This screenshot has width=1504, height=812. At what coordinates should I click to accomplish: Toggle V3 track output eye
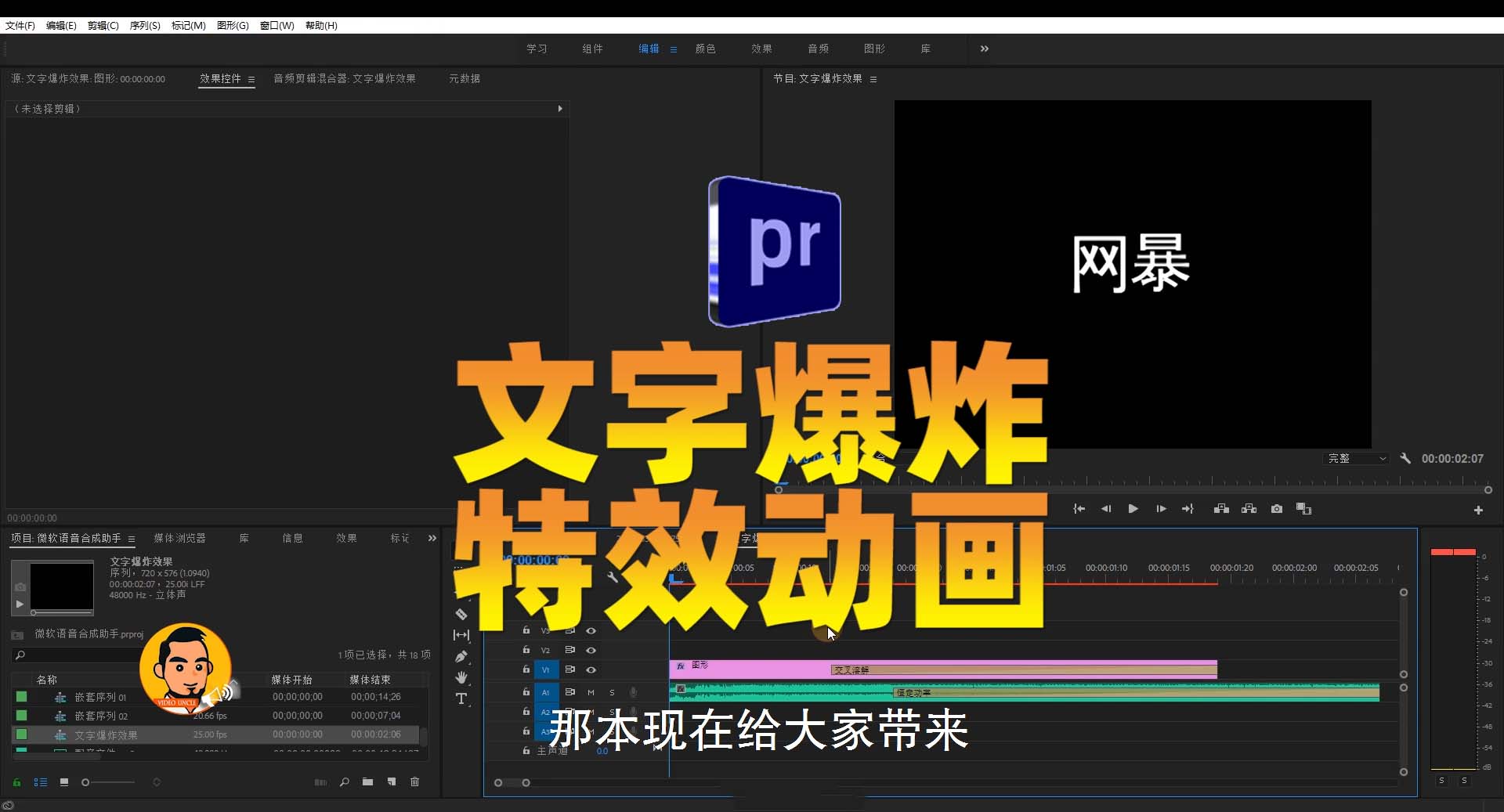pyautogui.click(x=591, y=630)
